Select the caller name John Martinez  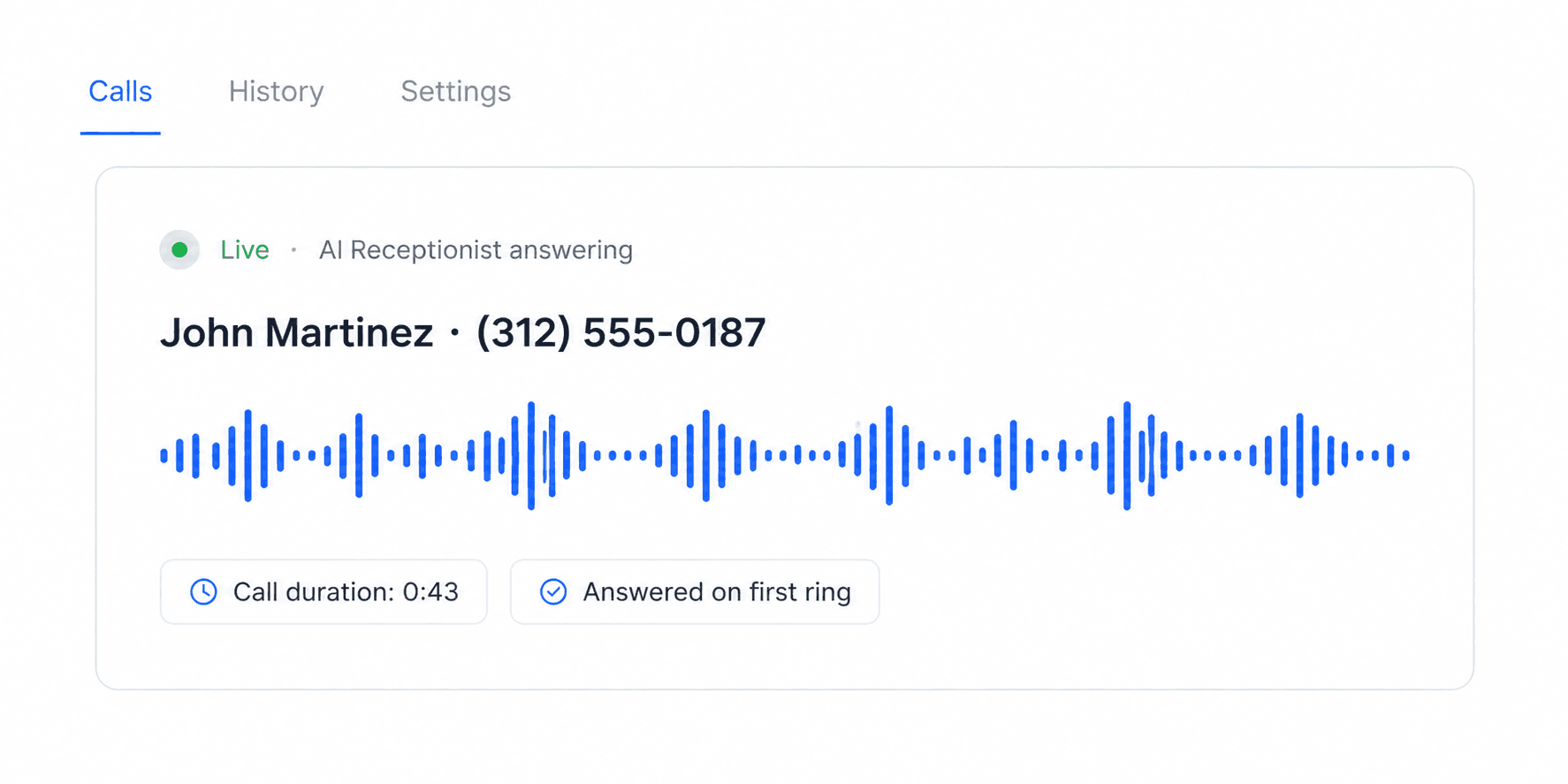click(296, 333)
